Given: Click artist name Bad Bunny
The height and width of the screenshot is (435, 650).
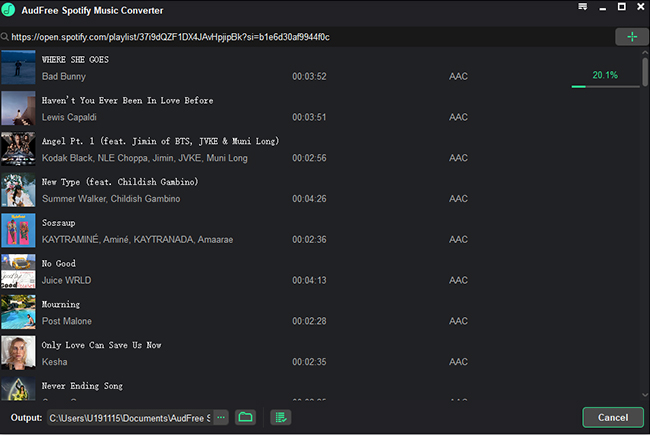Looking at the screenshot, I should (63, 77).
